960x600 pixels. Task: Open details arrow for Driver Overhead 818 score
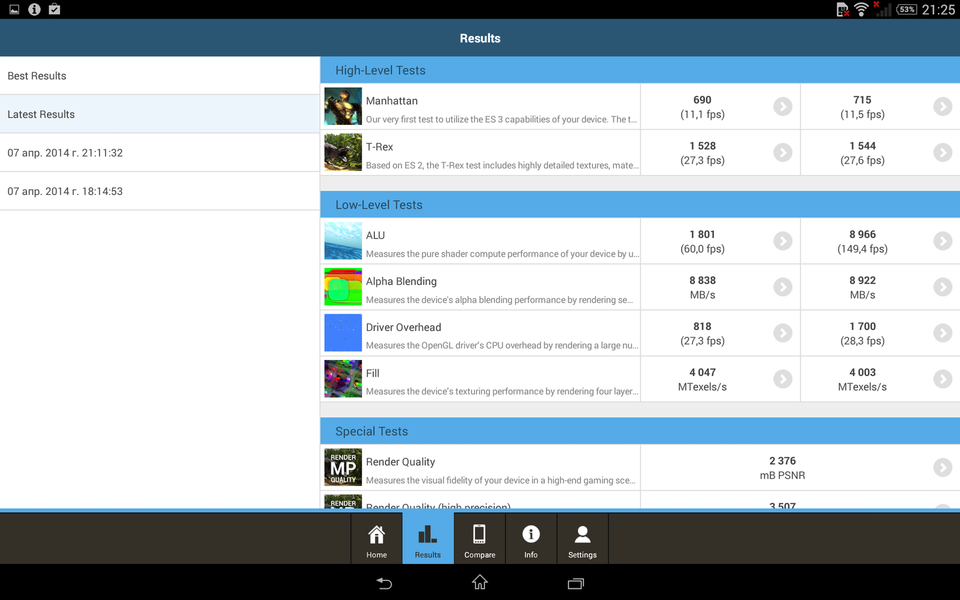pos(782,333)
